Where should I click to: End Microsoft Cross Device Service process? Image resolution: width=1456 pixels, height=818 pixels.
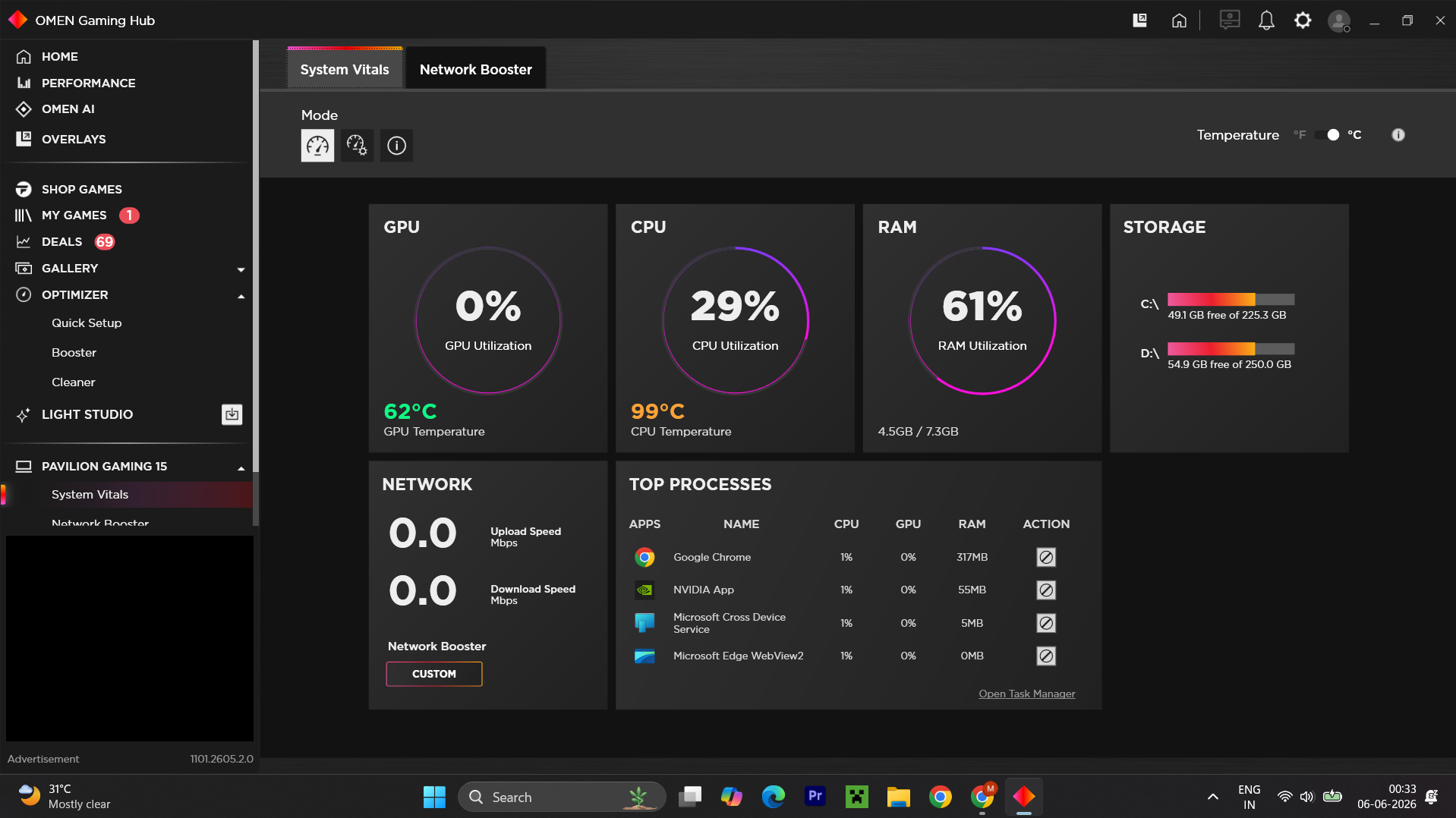(x=1046, y=623)
